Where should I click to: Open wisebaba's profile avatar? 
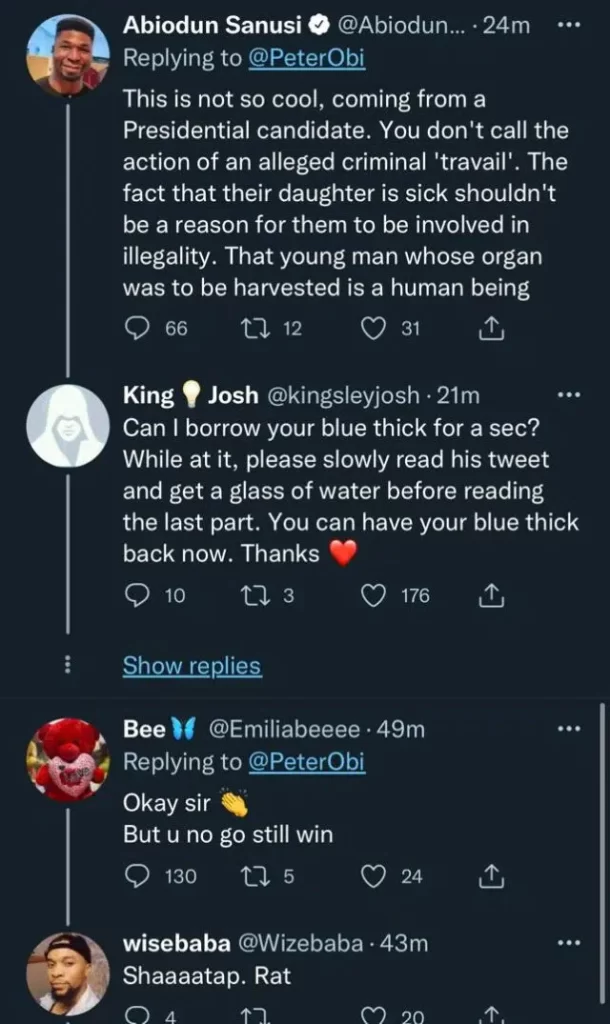68,972
